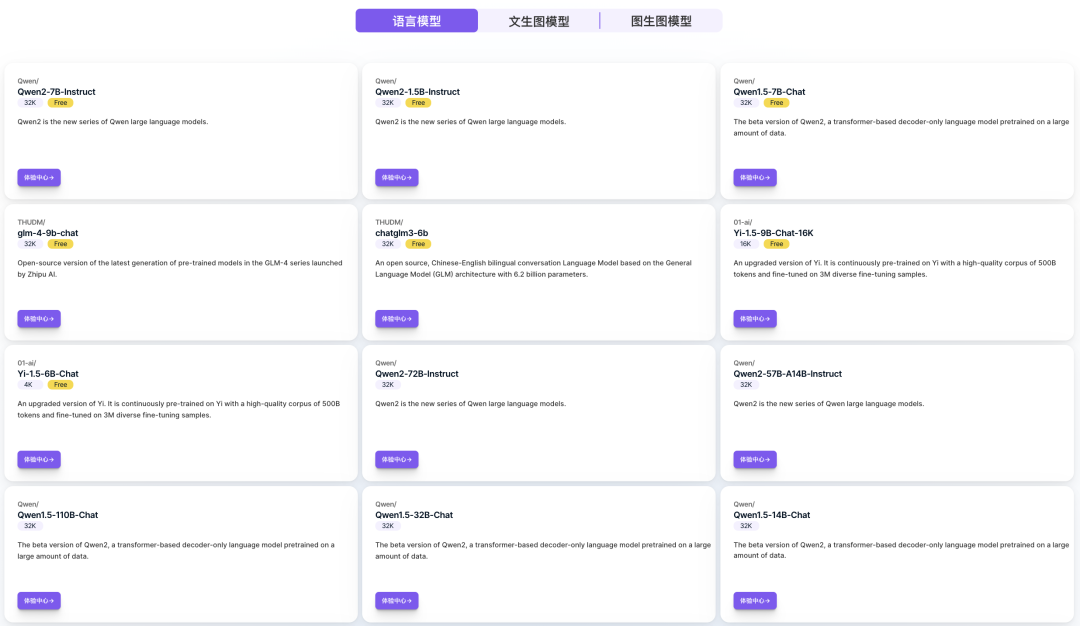The height and width of the screenshot is (626, 1080).
Task: Launch 体验中心 for Qwen1.5-7B-Chat
Action: 755,178
